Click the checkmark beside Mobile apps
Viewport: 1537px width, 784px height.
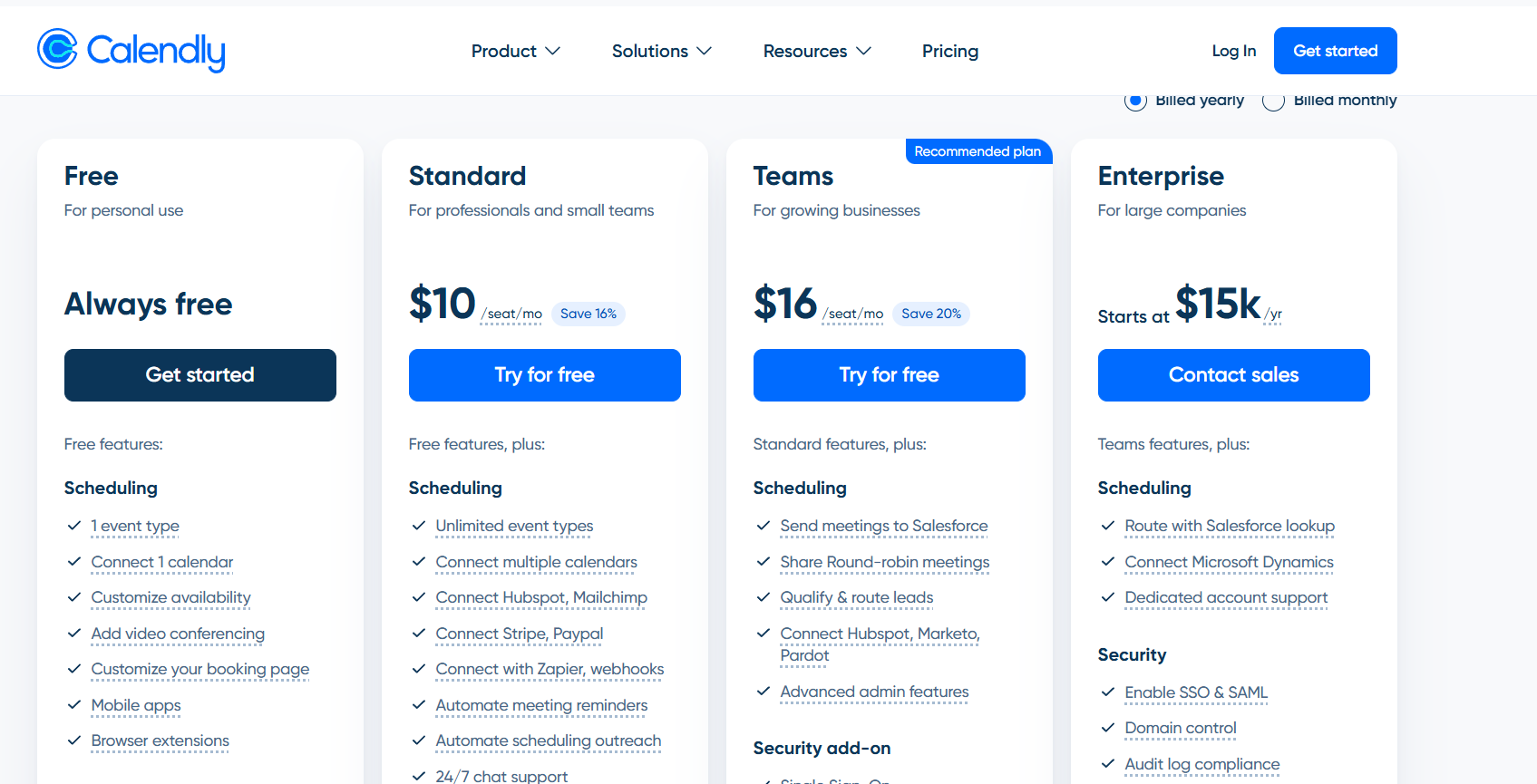[x=74, y=705]
